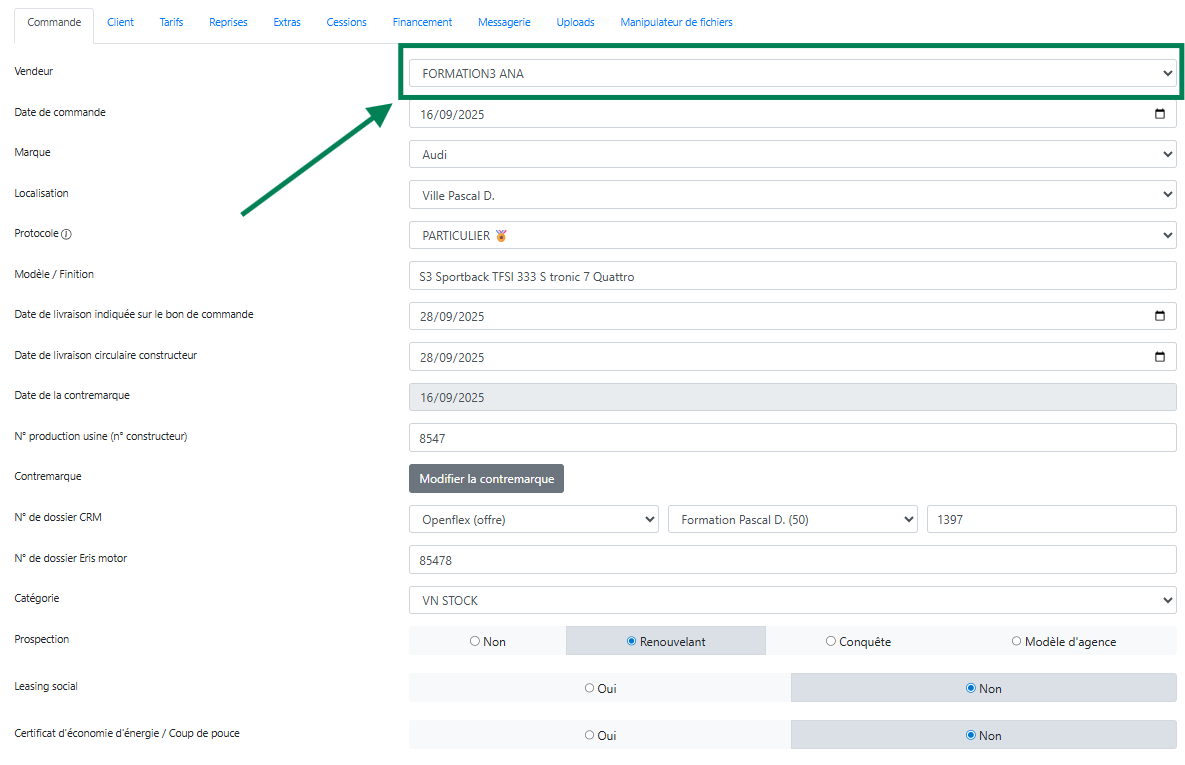Click the Modèle / Finition text field
The width and height of the screenshot is (1185, 765).
click(792, 276)
